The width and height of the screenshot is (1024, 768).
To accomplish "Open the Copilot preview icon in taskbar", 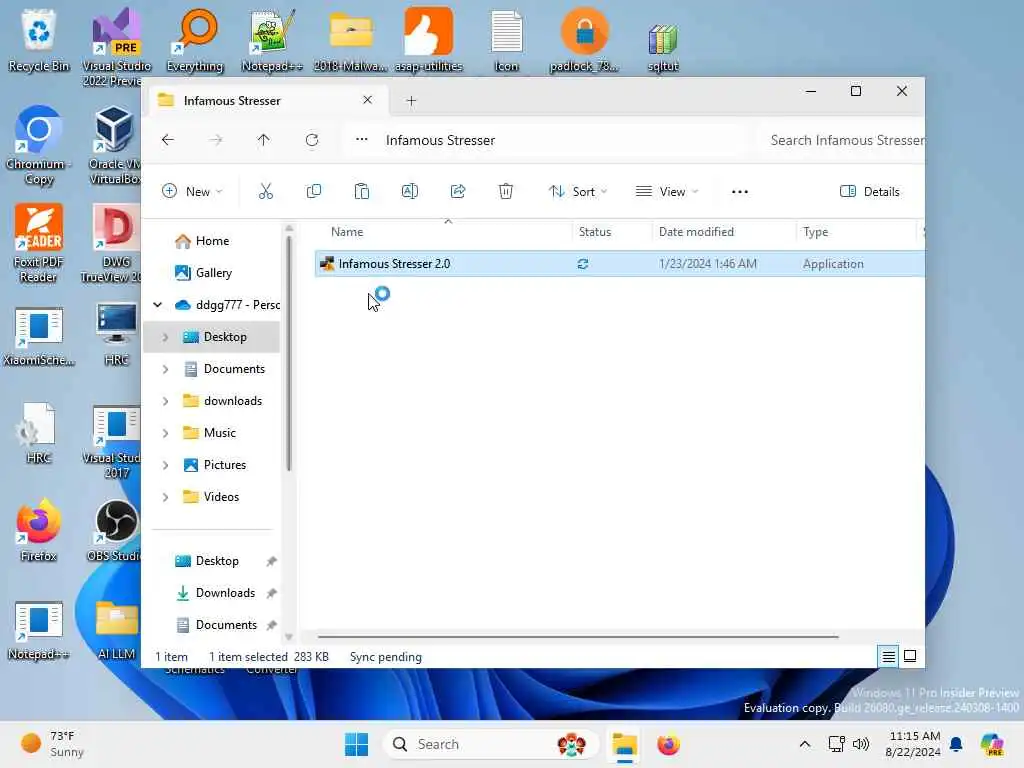I will (992, 744).
